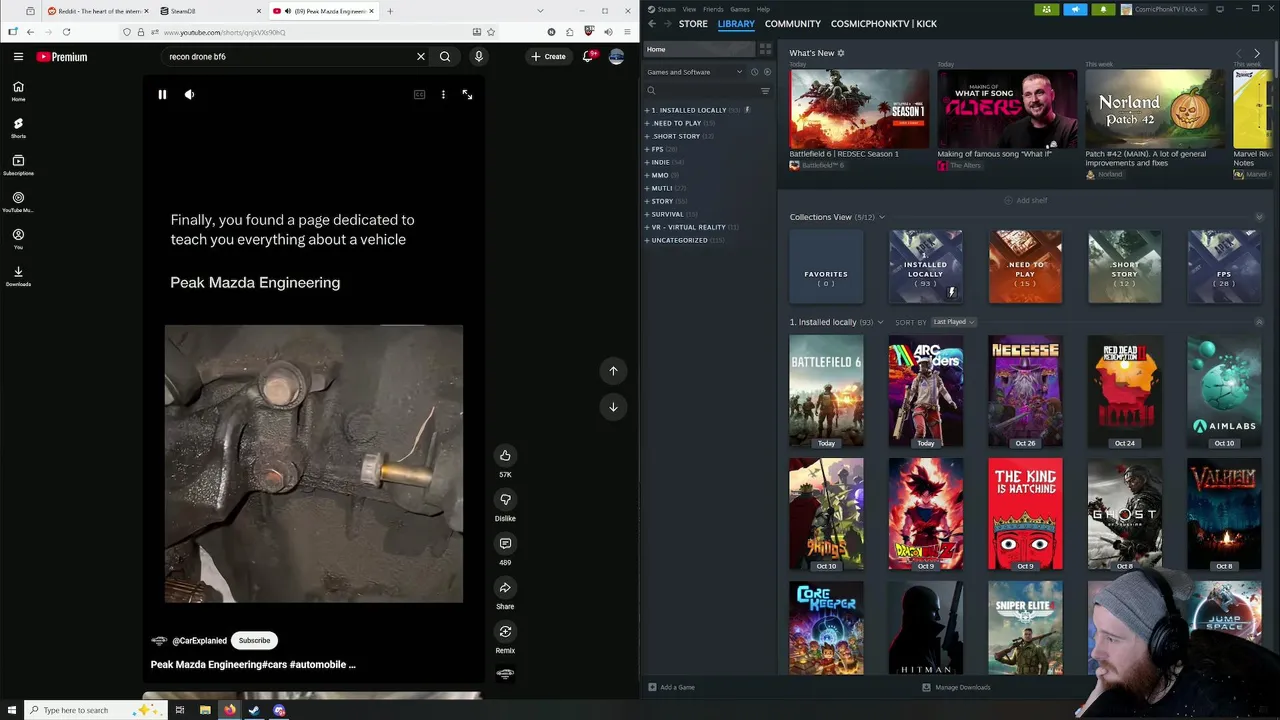The height and width of the screenshot is (720, 1280).
Task: Open Steam friends green button
Action: [x=1046, y=9]
